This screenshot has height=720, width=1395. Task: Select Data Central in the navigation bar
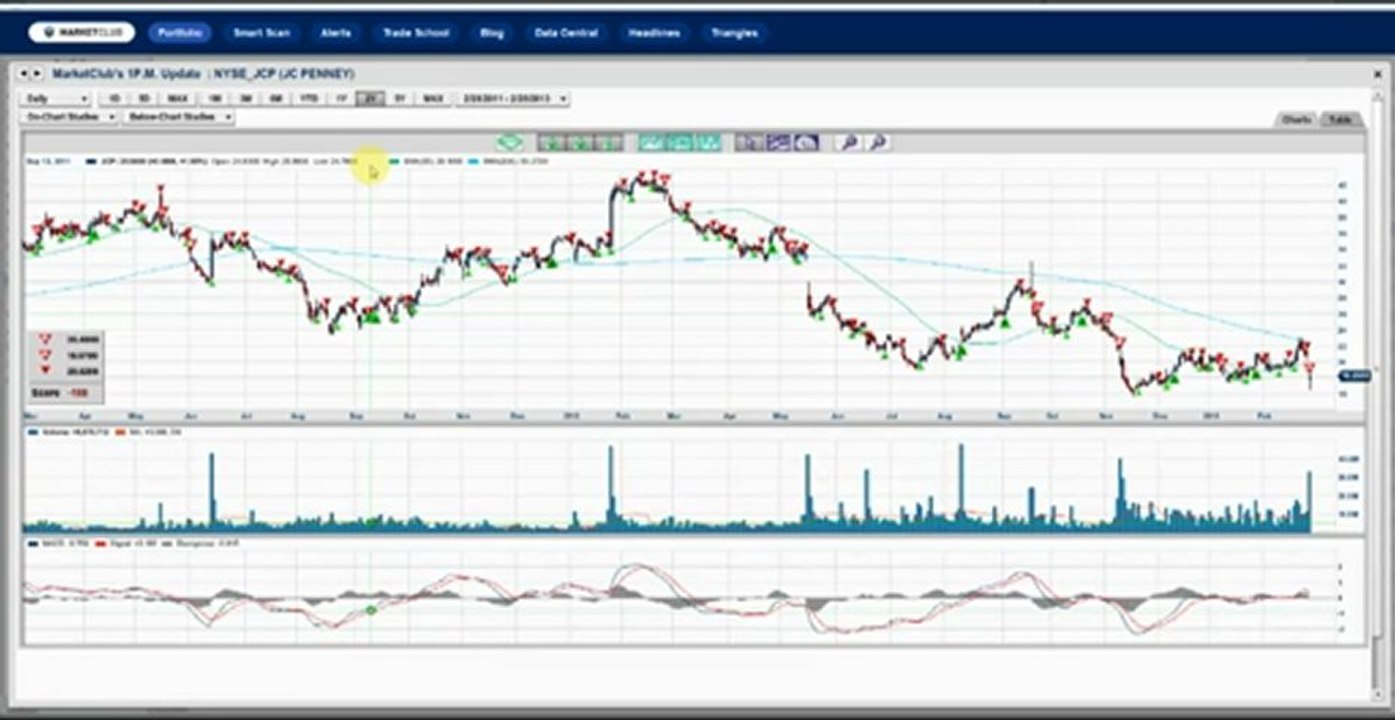(566, 33)
